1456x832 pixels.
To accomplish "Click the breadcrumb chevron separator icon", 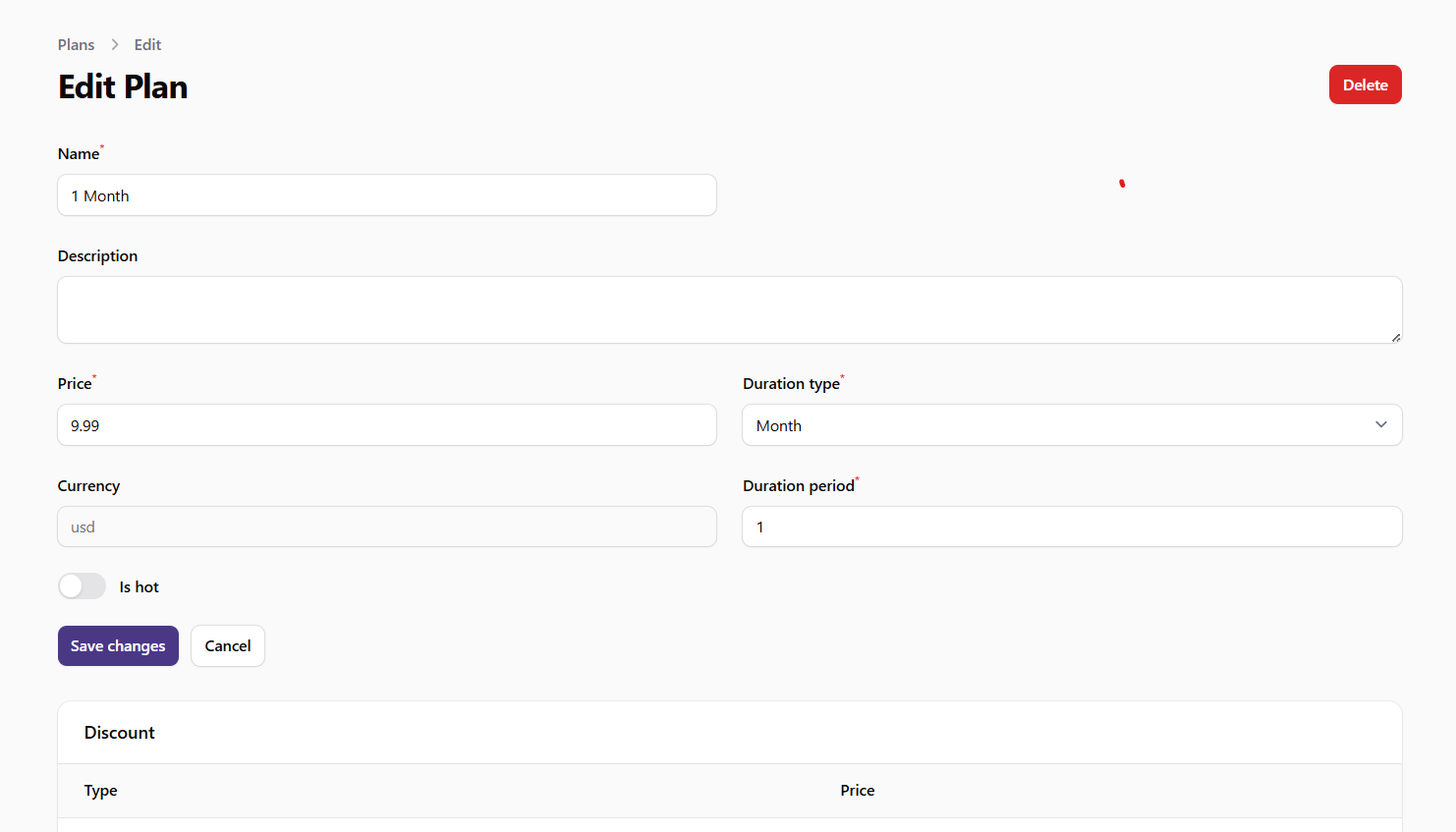I will tap(115, 45).
